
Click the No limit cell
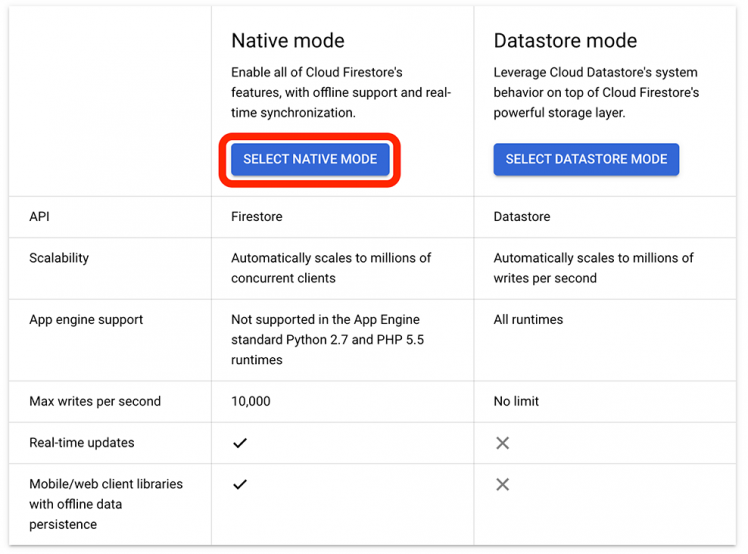coord(516,402)
